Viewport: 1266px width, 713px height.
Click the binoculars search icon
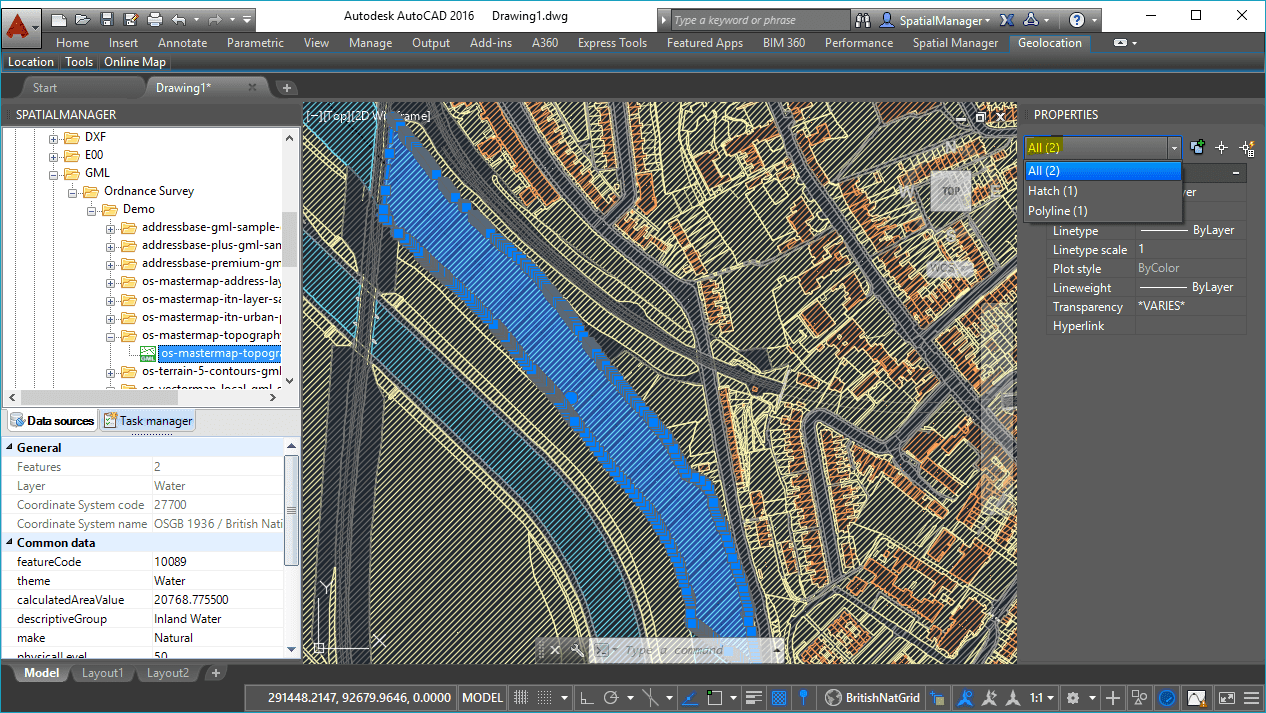[864, 20]
